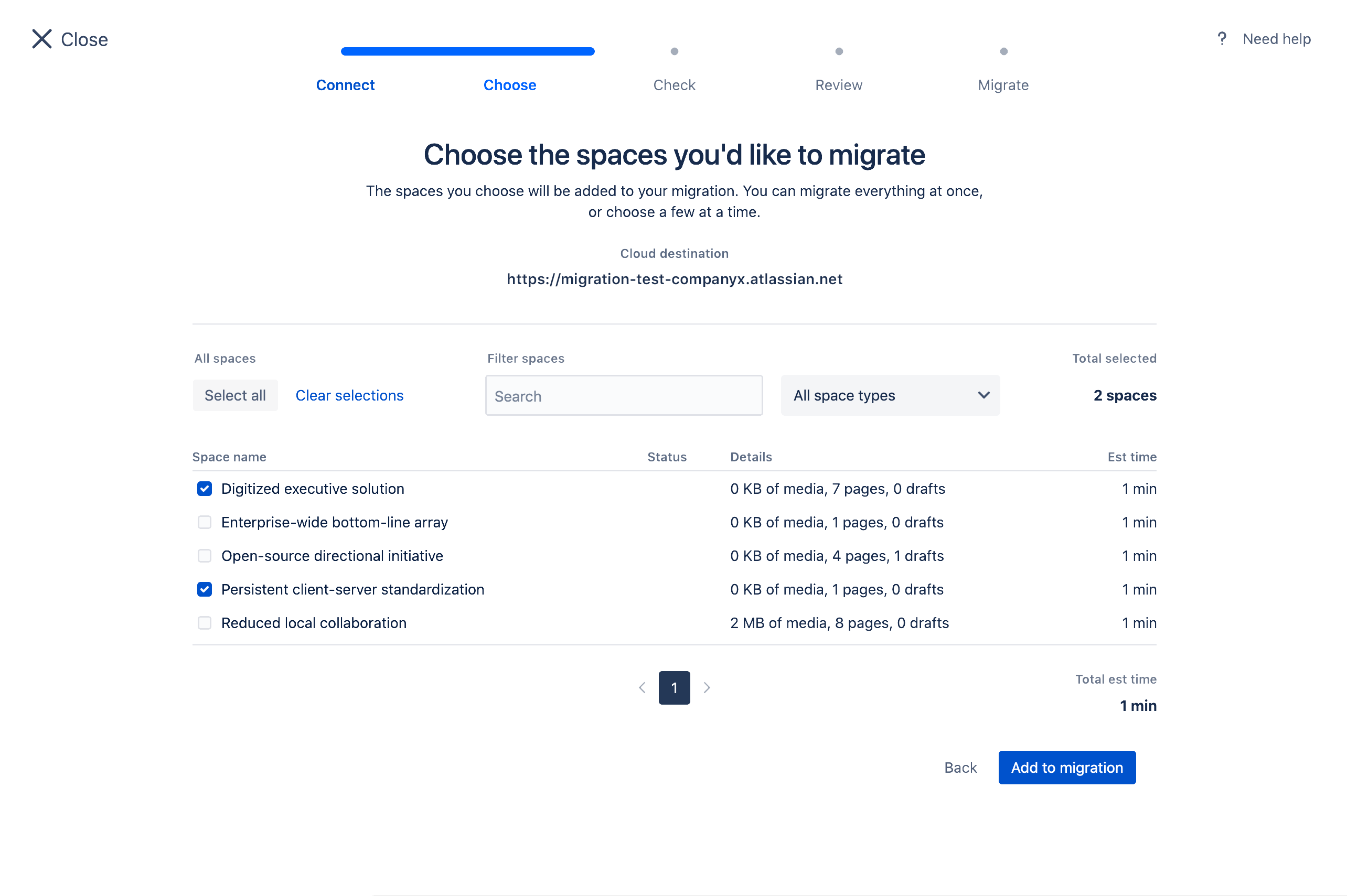Screen dimensions: 1347x896
Task: Click '2 MB of media, 8 pages' details
Action: click(839, 623)
